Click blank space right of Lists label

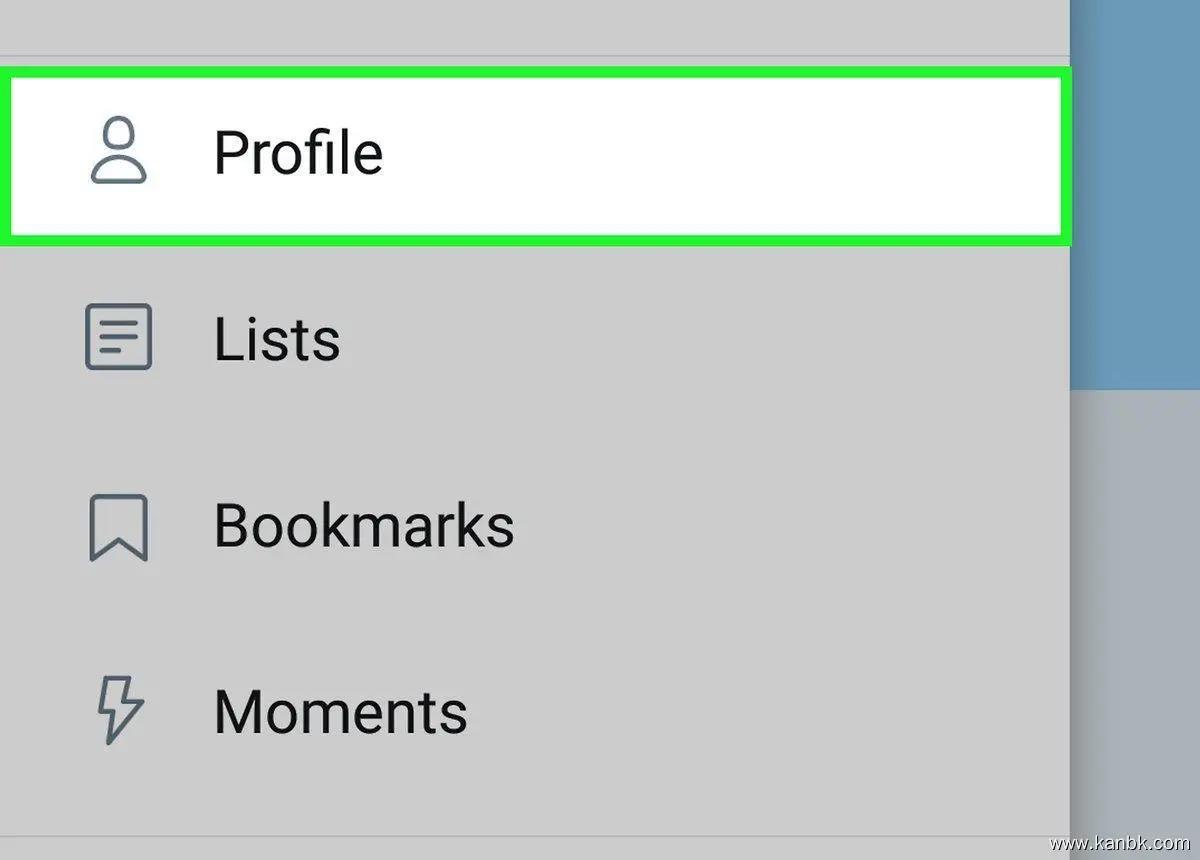(700, 339)
